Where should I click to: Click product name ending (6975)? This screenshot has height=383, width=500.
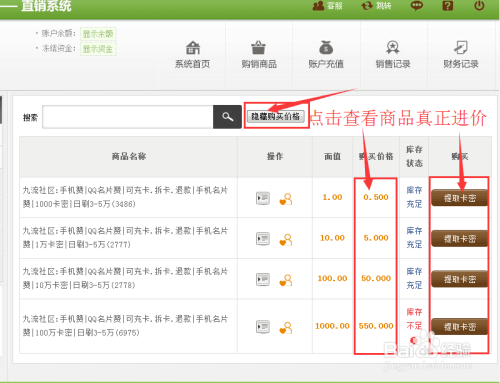point(125,326)
